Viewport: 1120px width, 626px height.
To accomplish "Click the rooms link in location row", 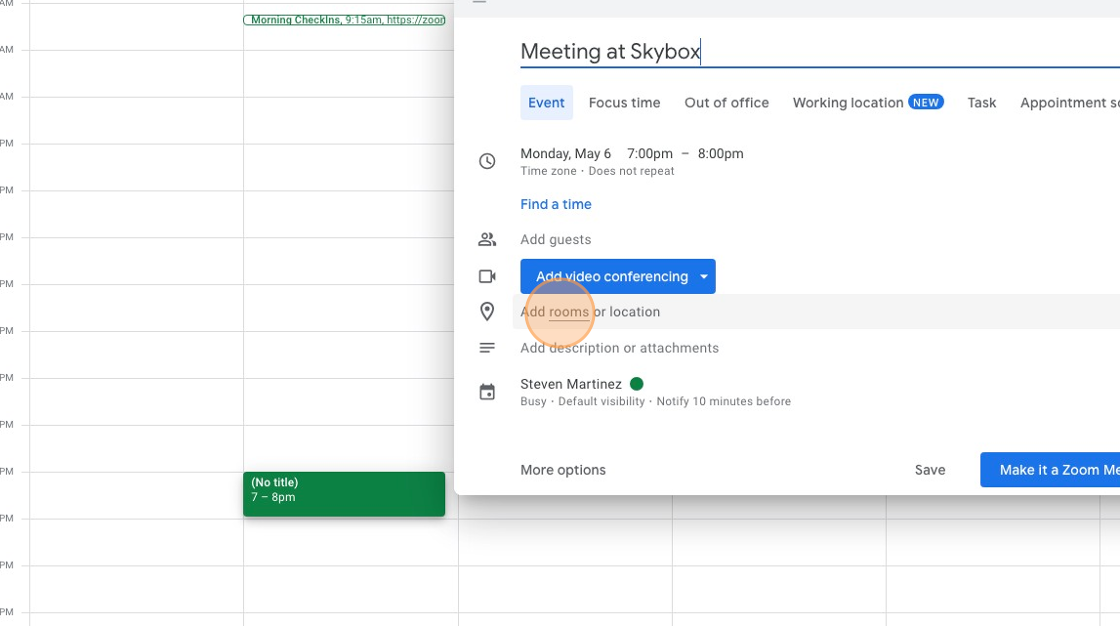I will click(x=569, y=312).
